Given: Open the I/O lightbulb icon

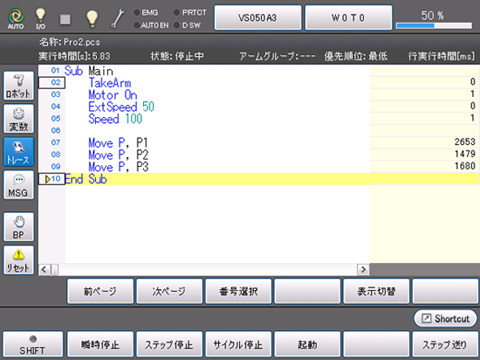Looking at the screenshot, I should coord(40,18).
